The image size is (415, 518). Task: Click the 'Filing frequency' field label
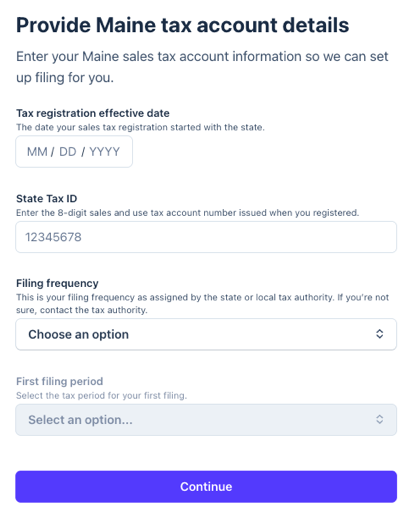tap(57, 283)
